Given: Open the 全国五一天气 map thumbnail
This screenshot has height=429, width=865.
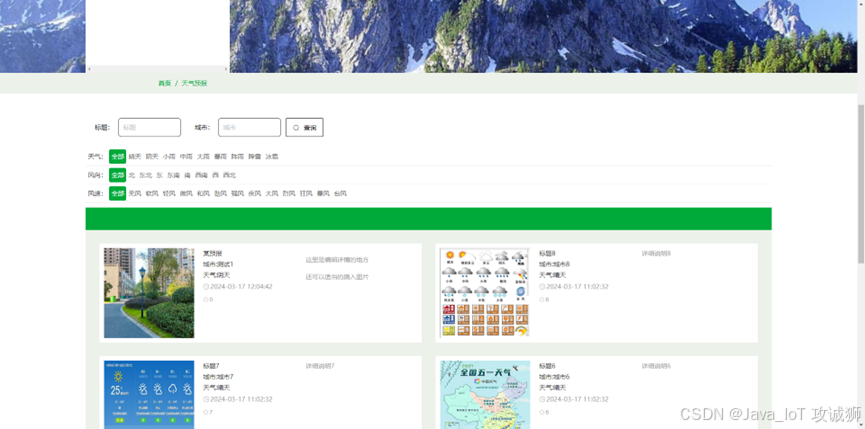Looking at the screenshot, I should [485, 395].
